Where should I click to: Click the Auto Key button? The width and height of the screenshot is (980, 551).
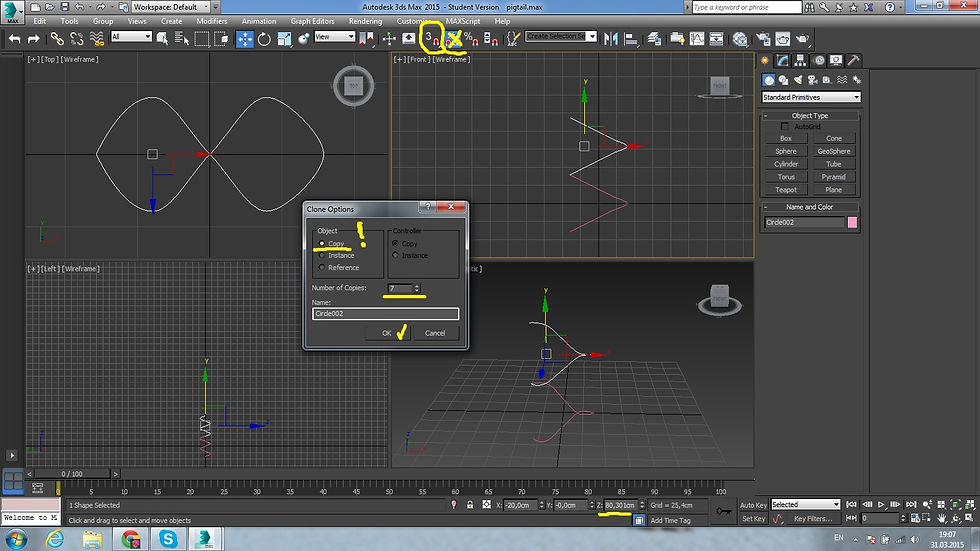753,505
